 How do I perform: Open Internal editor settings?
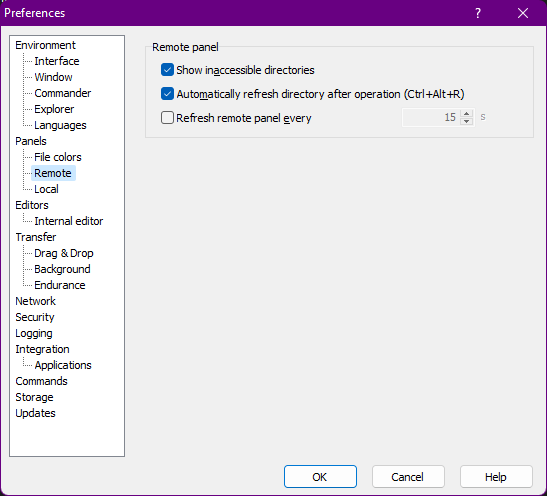(68, 221)
